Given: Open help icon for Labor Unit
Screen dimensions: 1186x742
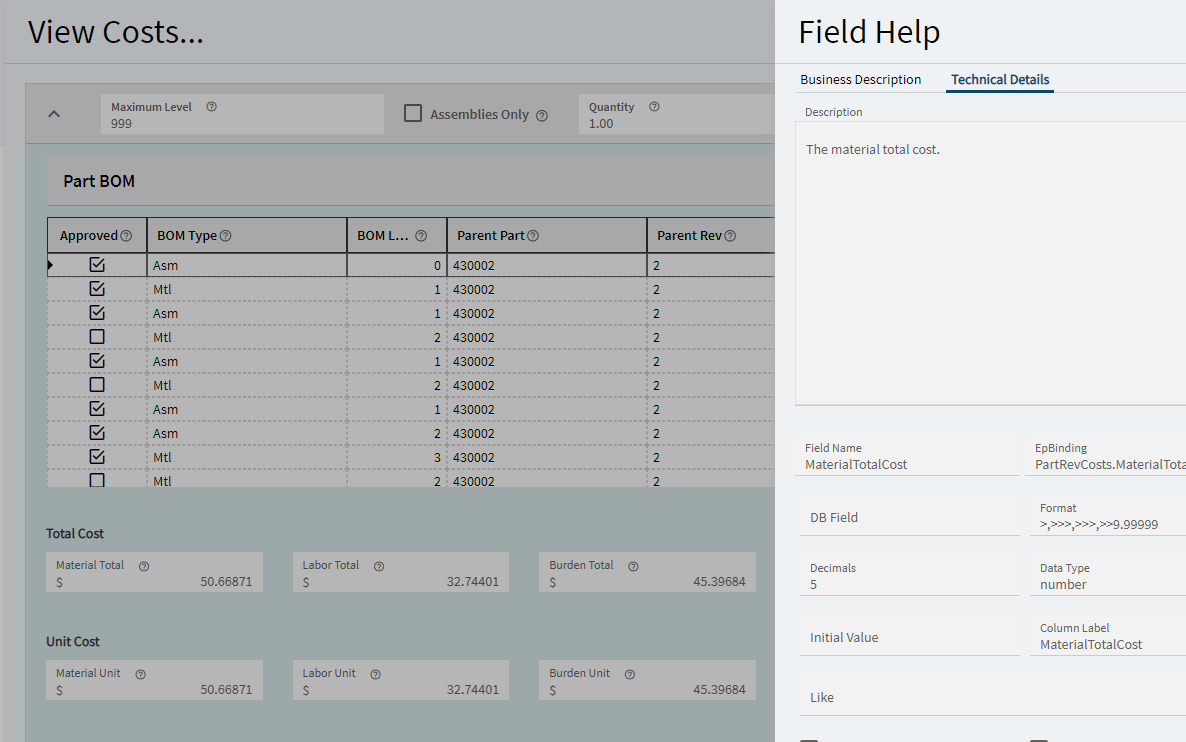Looking at the screenshot, I should tap(375, 674).
